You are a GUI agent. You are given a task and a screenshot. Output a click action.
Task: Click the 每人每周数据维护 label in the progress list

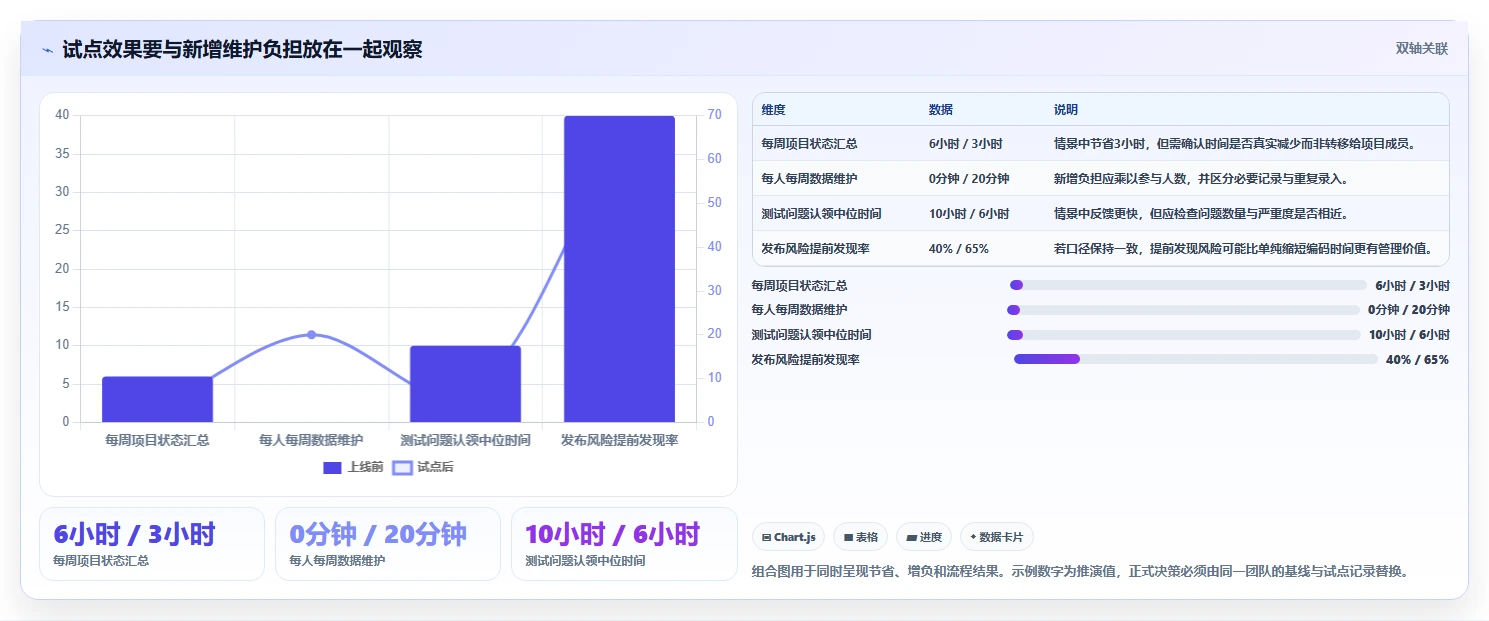(799, 310)
